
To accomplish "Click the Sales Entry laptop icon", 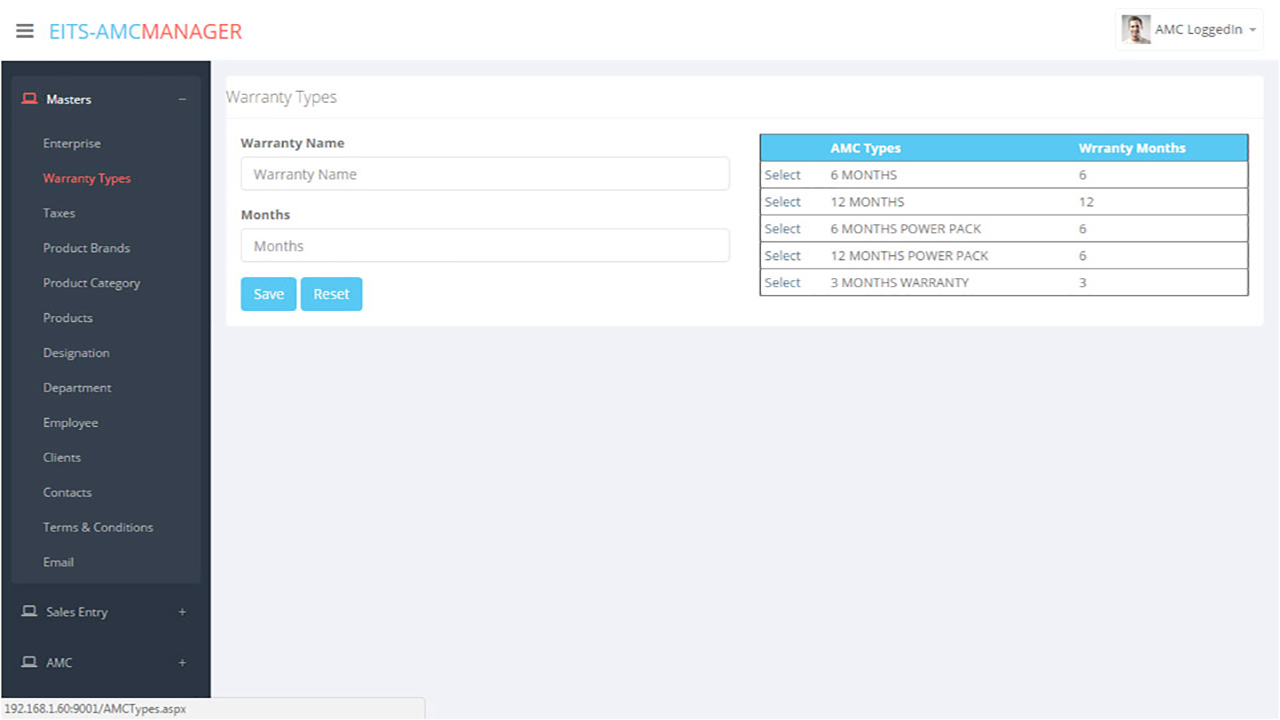I will coord(29,611).
